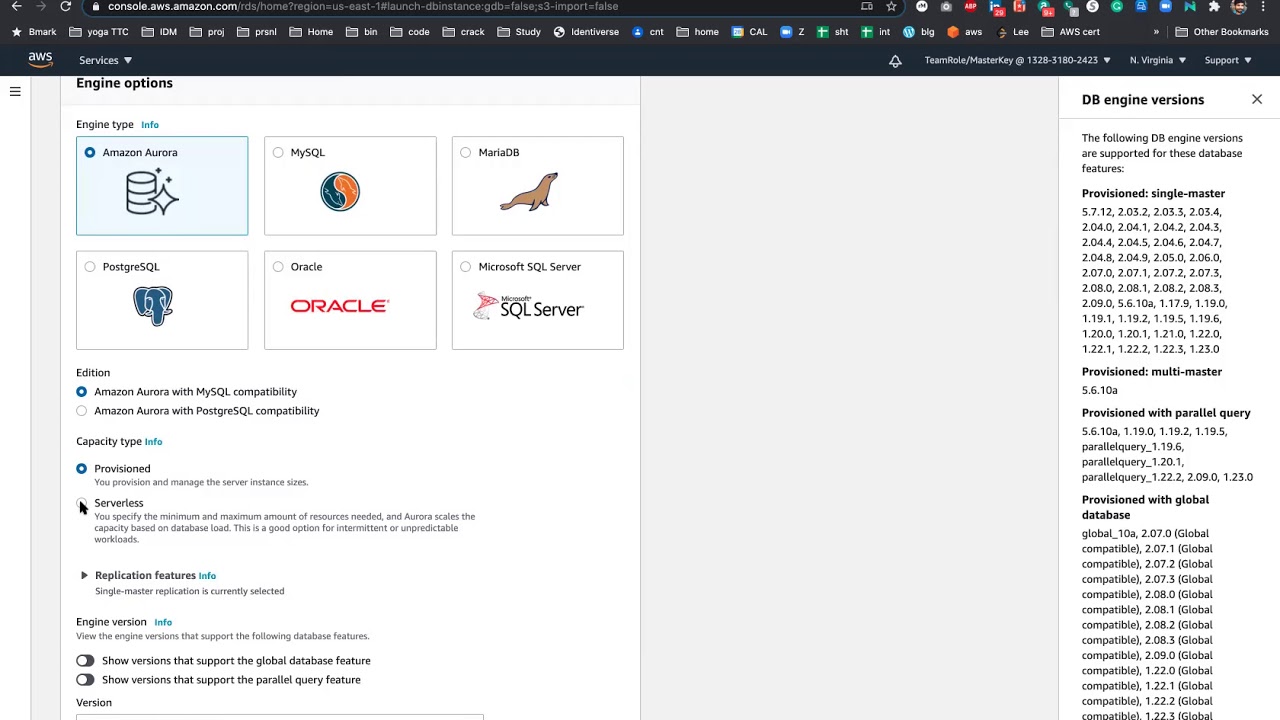Open the notifications bell

click(x=895, y=61)
